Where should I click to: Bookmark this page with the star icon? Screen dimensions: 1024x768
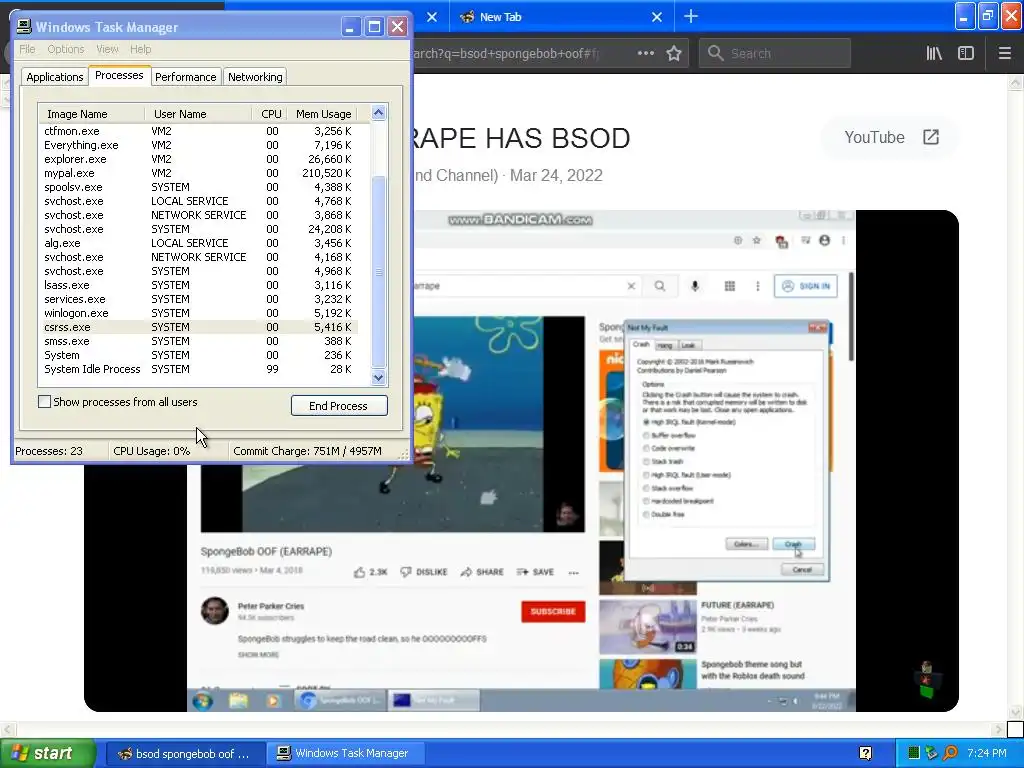click(x=674, y=54)
